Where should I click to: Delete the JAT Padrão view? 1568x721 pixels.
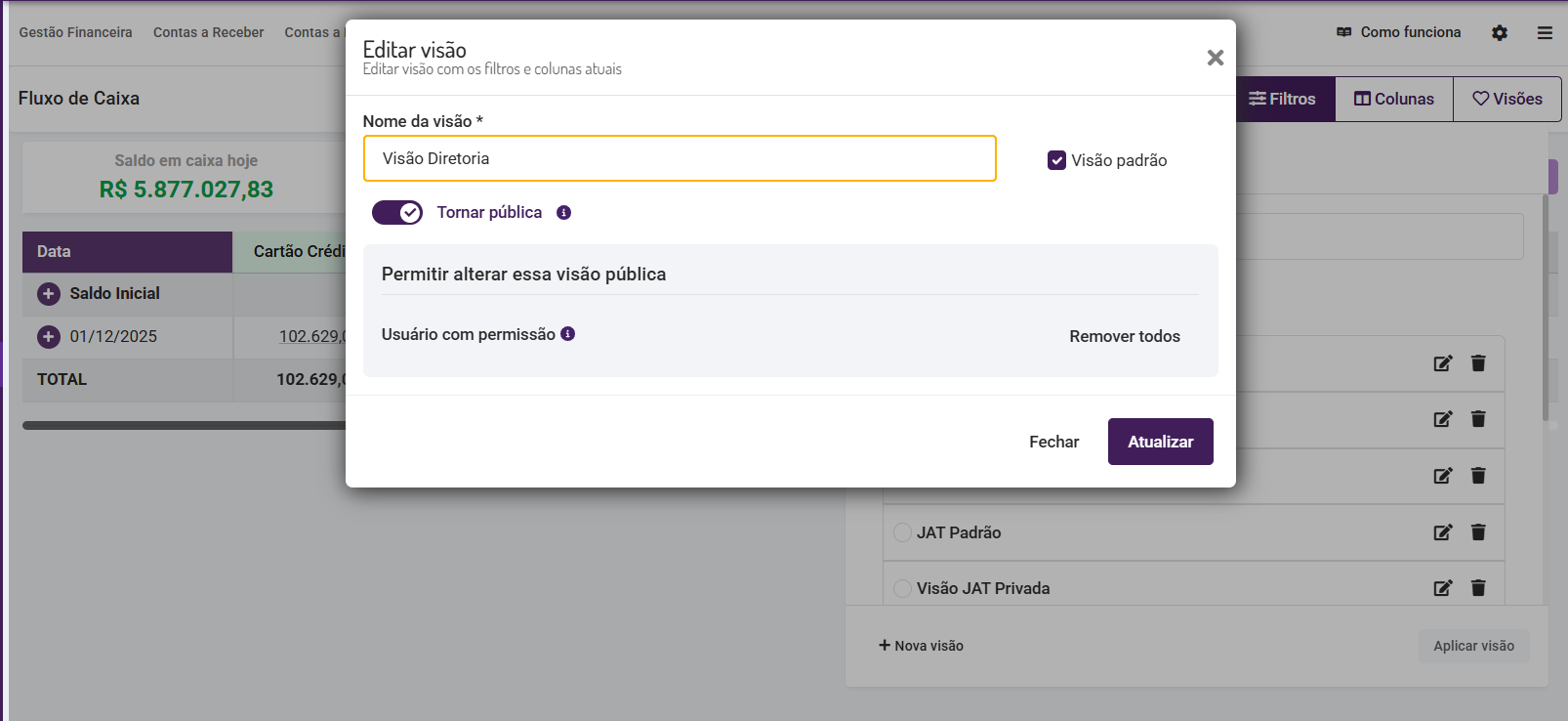point(1478,532)
